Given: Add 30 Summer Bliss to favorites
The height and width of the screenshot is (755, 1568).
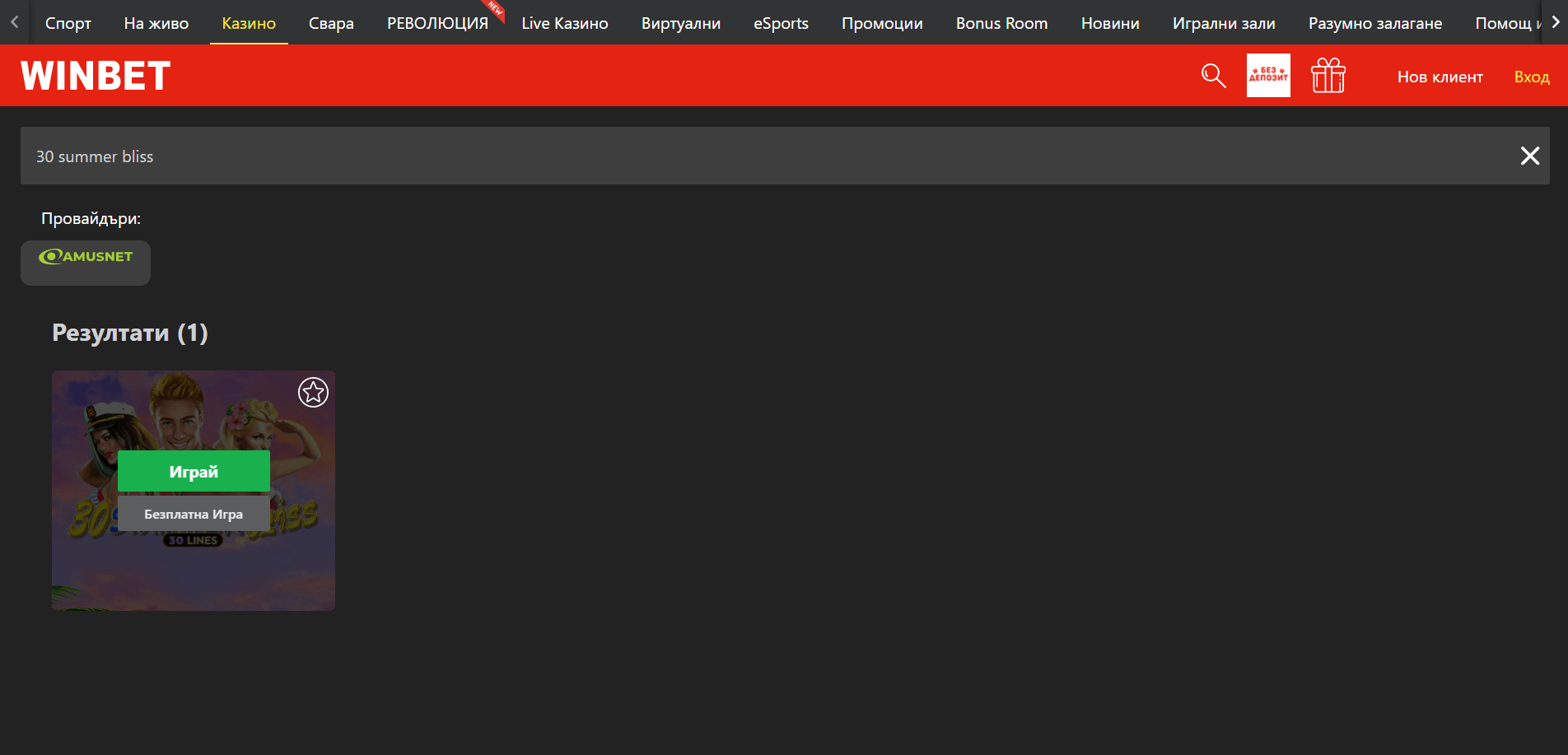Looking at the screenshot, I should 313,392.
